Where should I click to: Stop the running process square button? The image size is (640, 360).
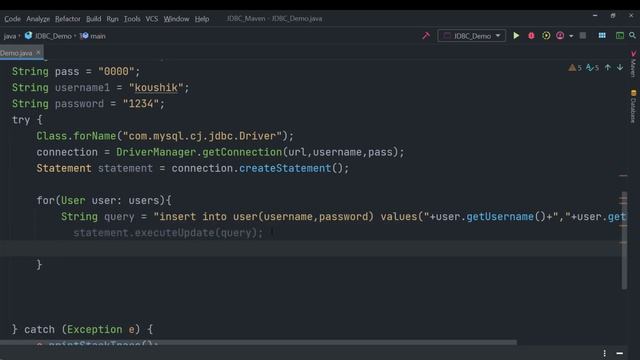point(583,36)
